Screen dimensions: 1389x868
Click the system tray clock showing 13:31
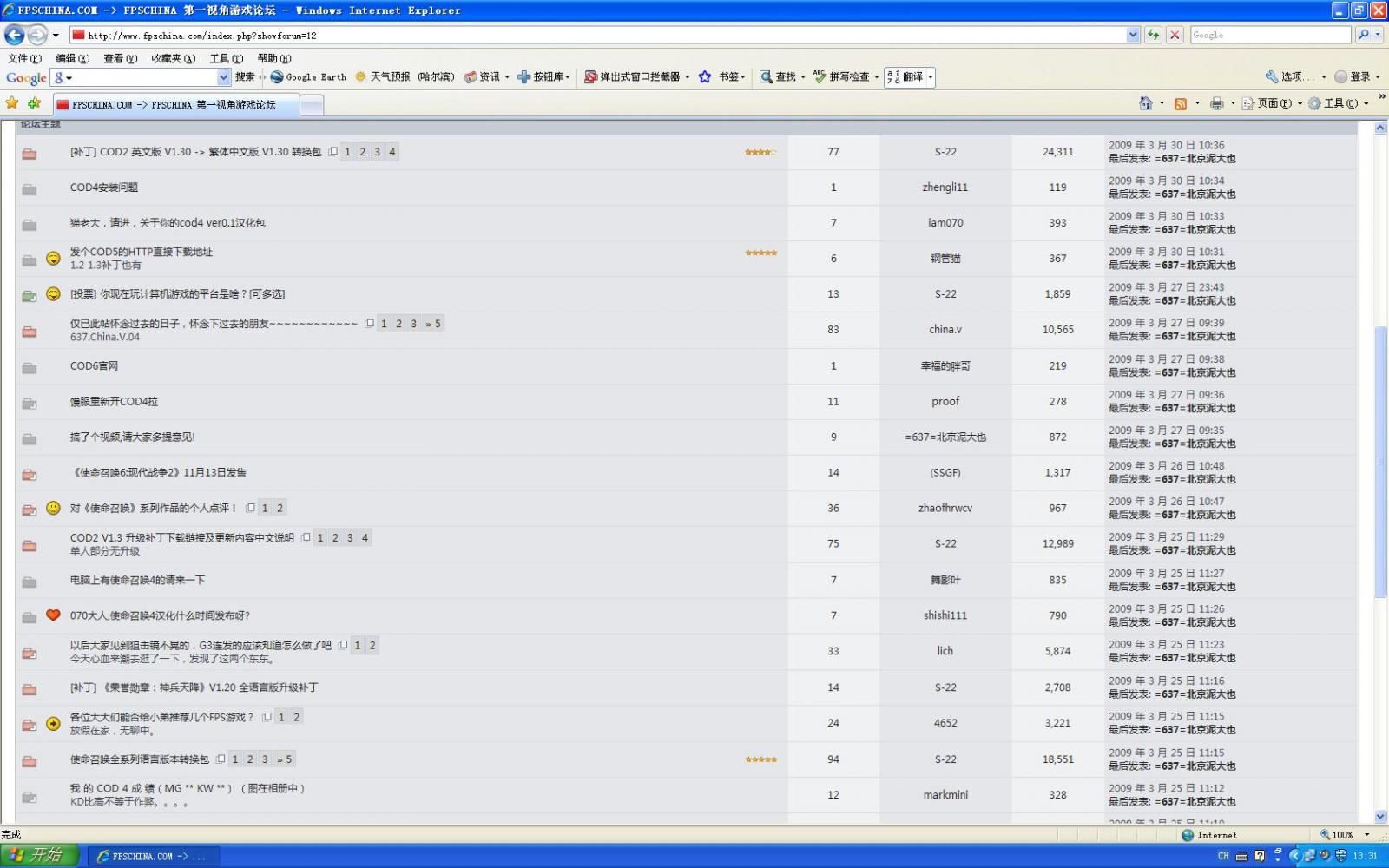pyautogui.click(x=1366, y=856)
